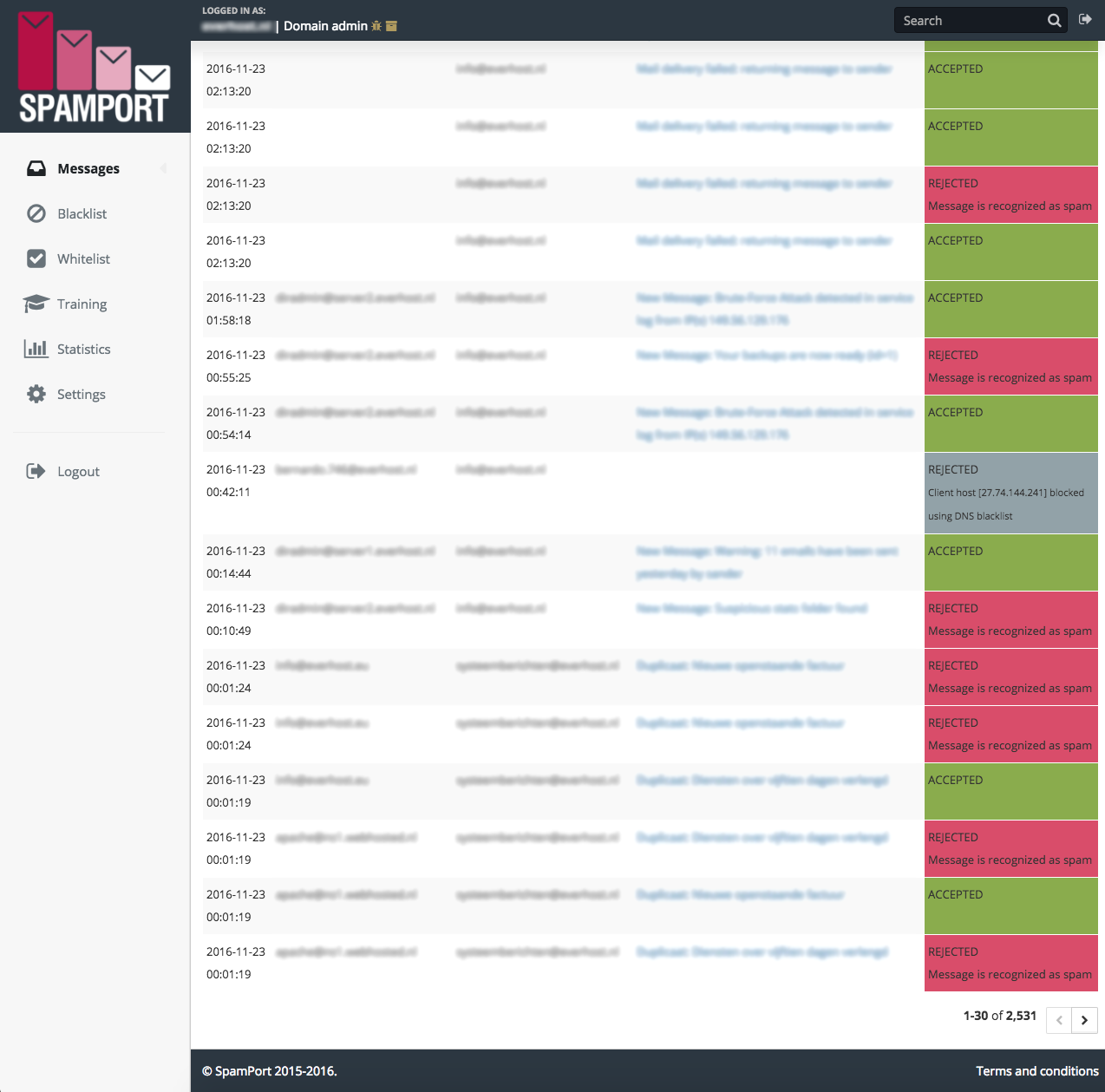The height and width of the screenshot is (1092, 1105).
Task: Click the Statistics bar chart icon
Action: [x=36, y=349]
